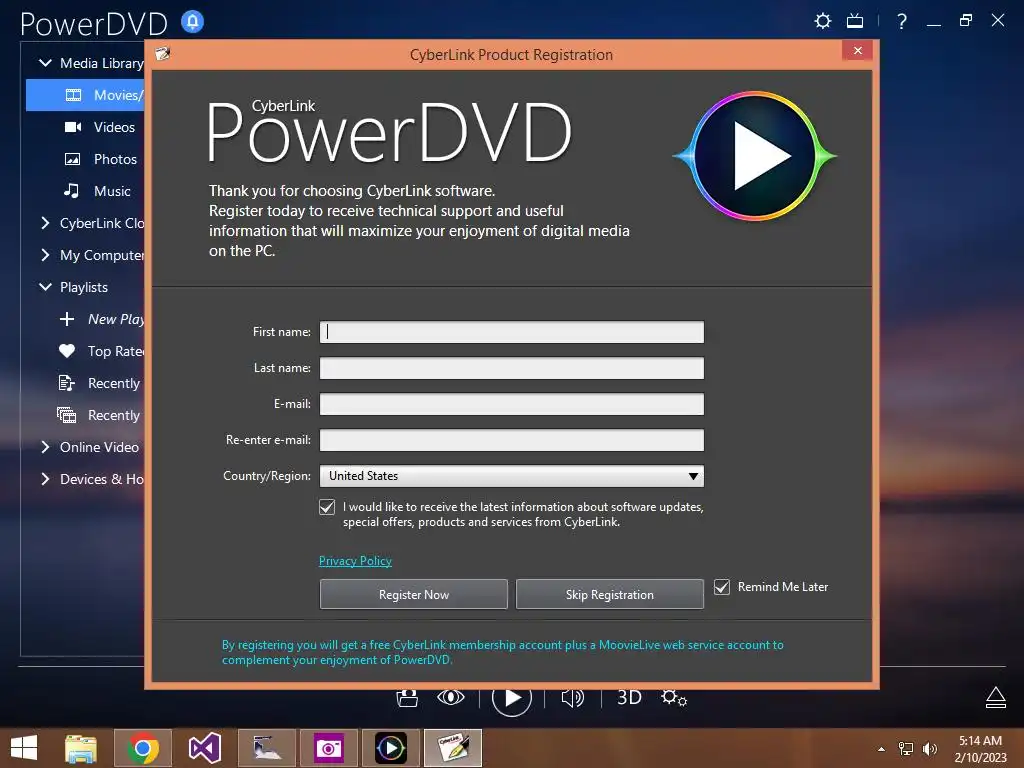
Task: Click the Skip Registration button
Action: click(609, 594)
